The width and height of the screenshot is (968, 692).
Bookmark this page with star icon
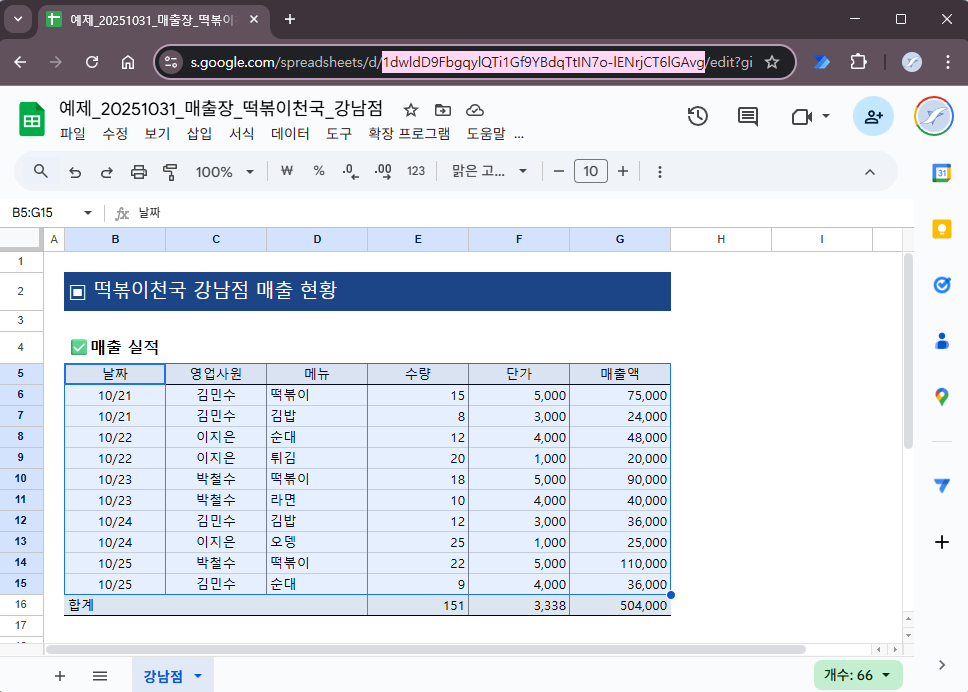[x=772, y=62]
